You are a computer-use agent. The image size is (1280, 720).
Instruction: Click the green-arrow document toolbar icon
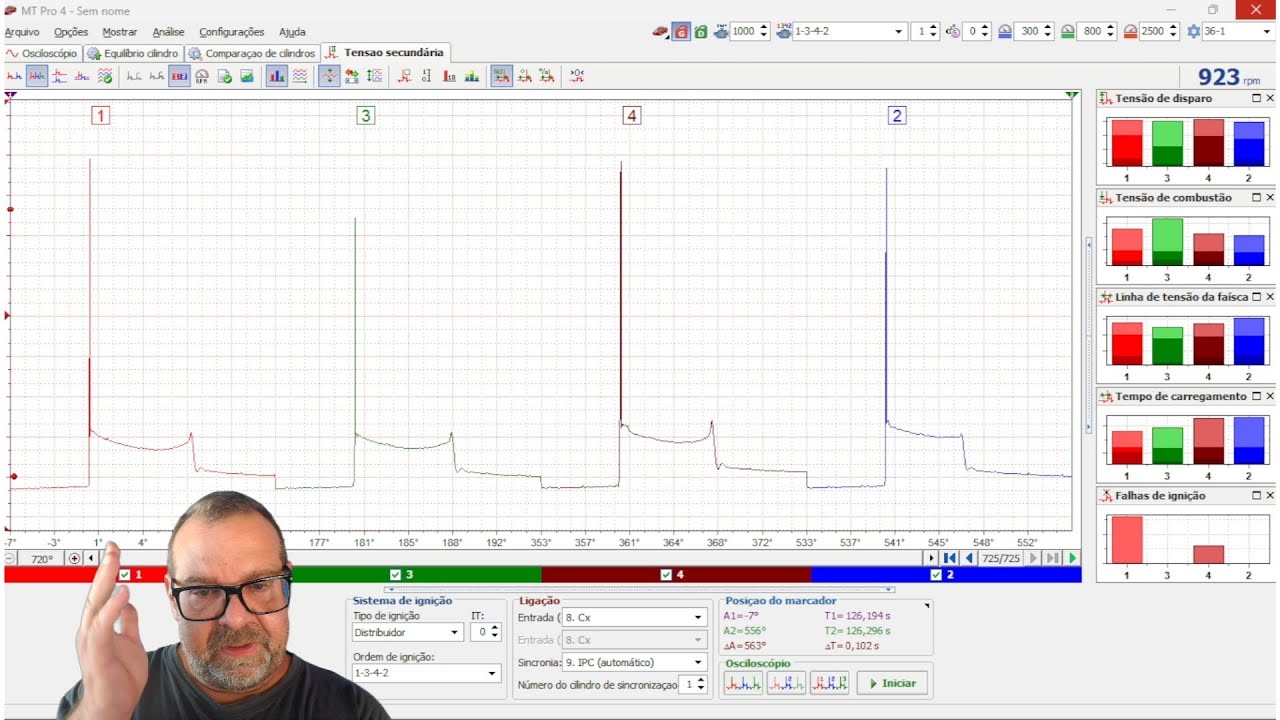224,75
